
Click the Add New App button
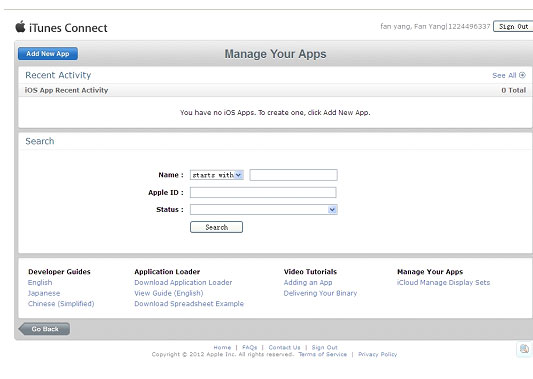pos(48,54)
